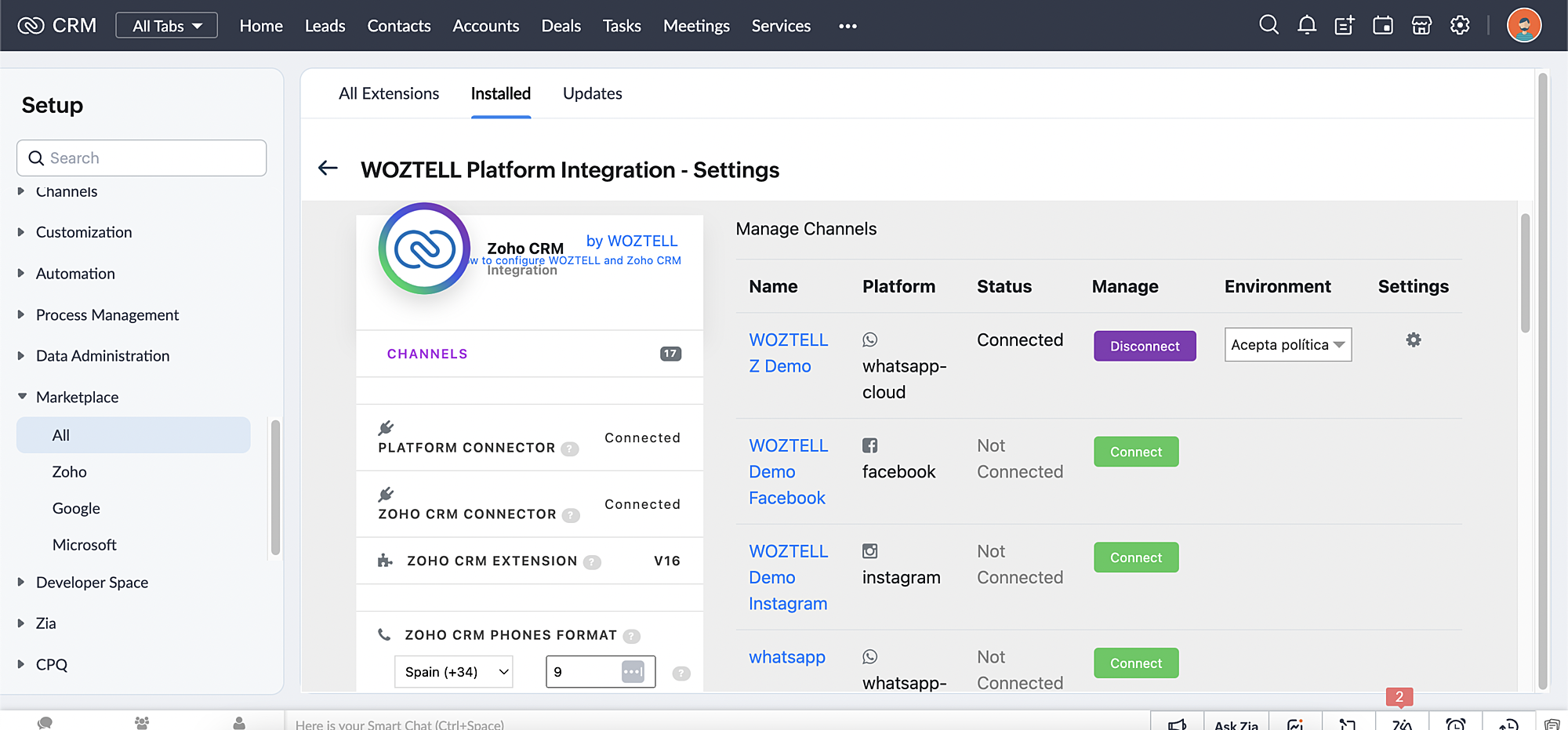The height and width of the screenshot is (730, 1568).
Task: Open the calendar icon in header
Action: [1383, 26]
